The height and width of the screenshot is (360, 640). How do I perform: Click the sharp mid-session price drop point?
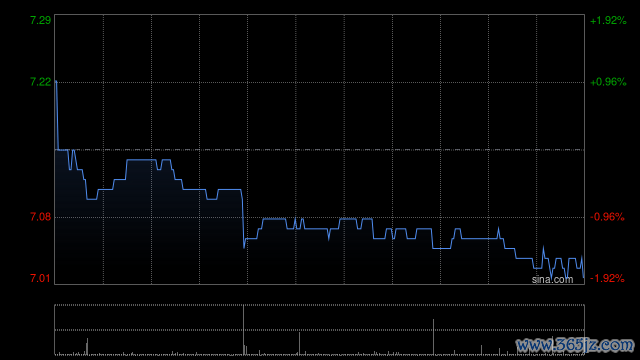pyautogui.click(x=244, y=246)
